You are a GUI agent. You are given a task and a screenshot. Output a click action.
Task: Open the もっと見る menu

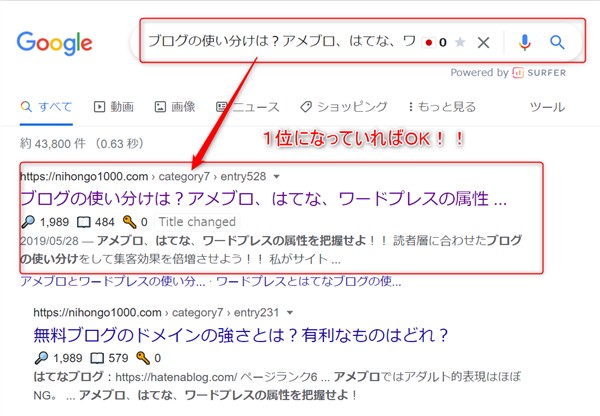(x=442, y=107)
